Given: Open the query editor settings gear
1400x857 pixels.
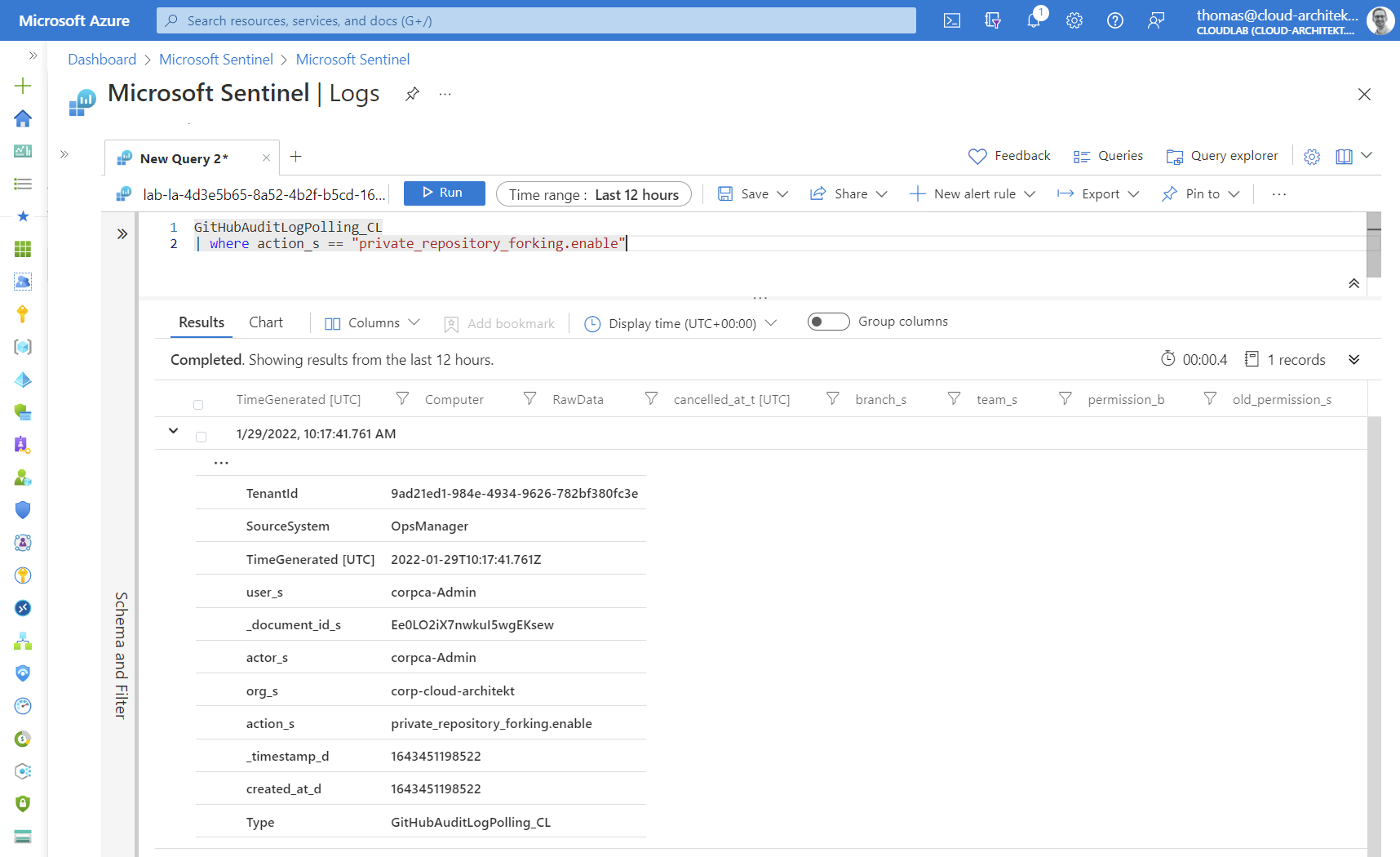Looking at the screenshot, I should (1312, 157).
